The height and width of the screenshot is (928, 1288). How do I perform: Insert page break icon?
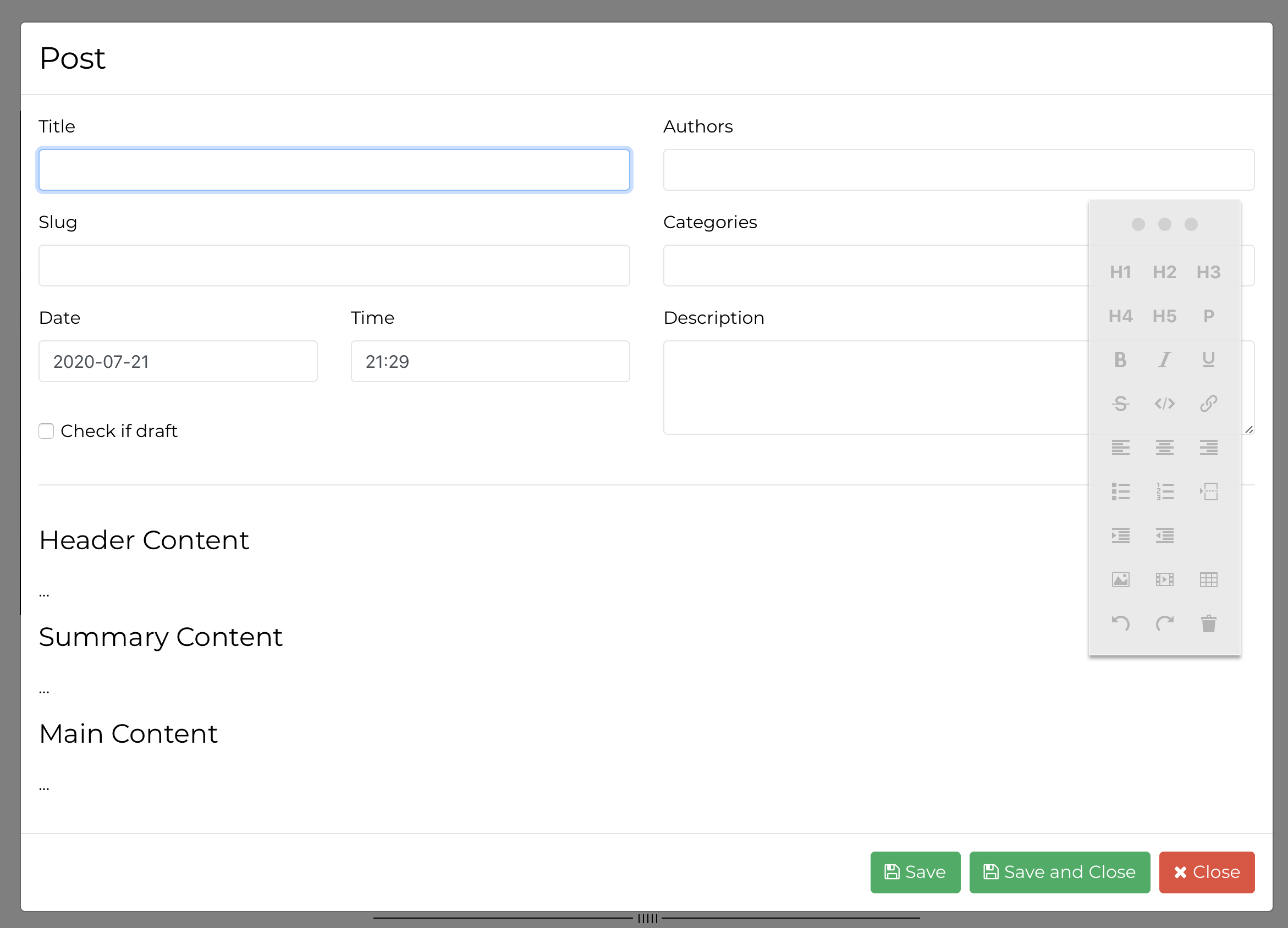(x=1208, y=491)
